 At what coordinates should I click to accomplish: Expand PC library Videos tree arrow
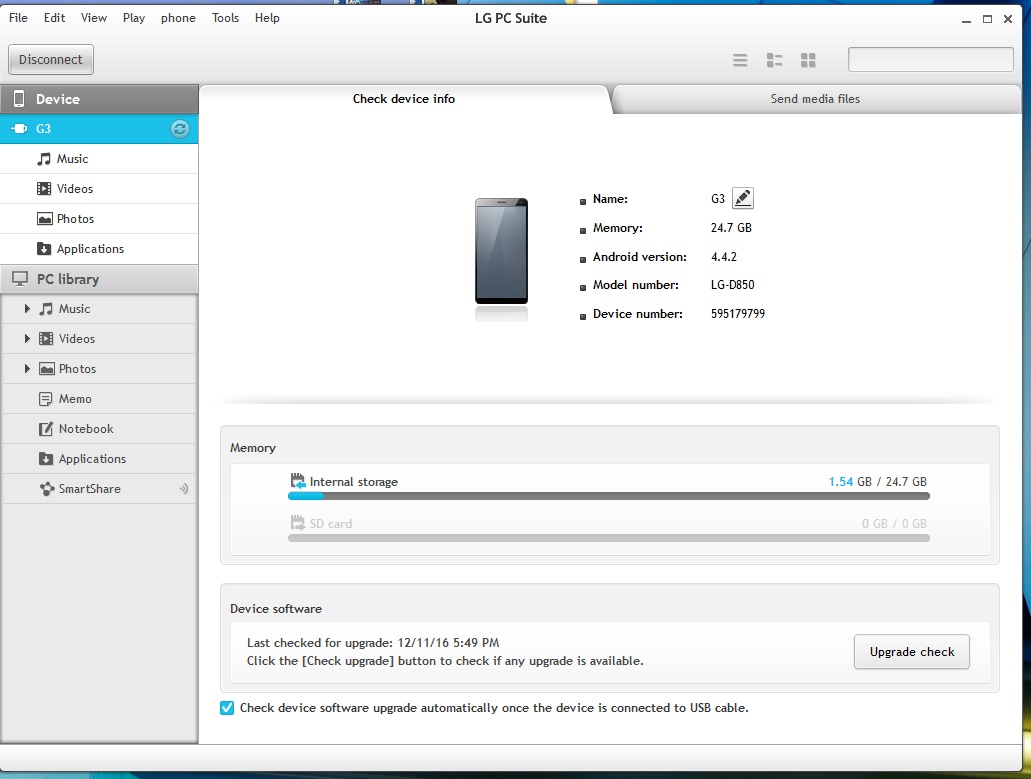27,339
